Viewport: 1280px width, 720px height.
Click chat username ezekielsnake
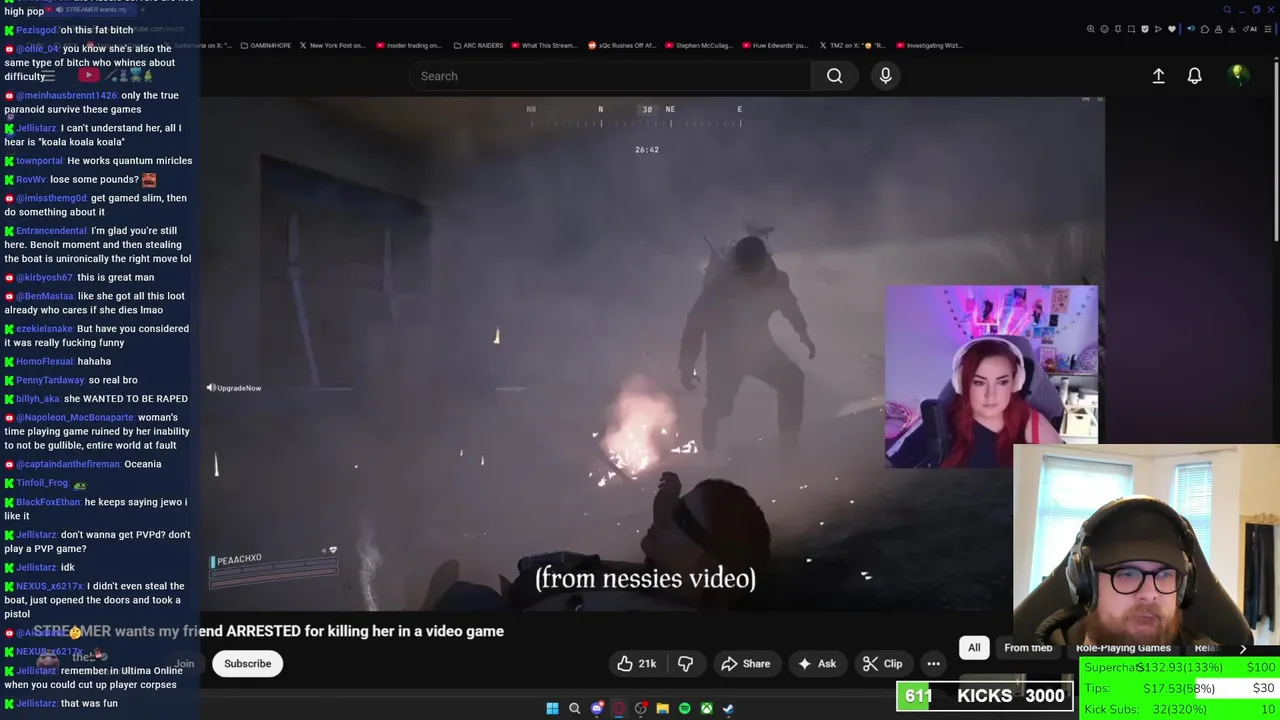click(44, 329)
